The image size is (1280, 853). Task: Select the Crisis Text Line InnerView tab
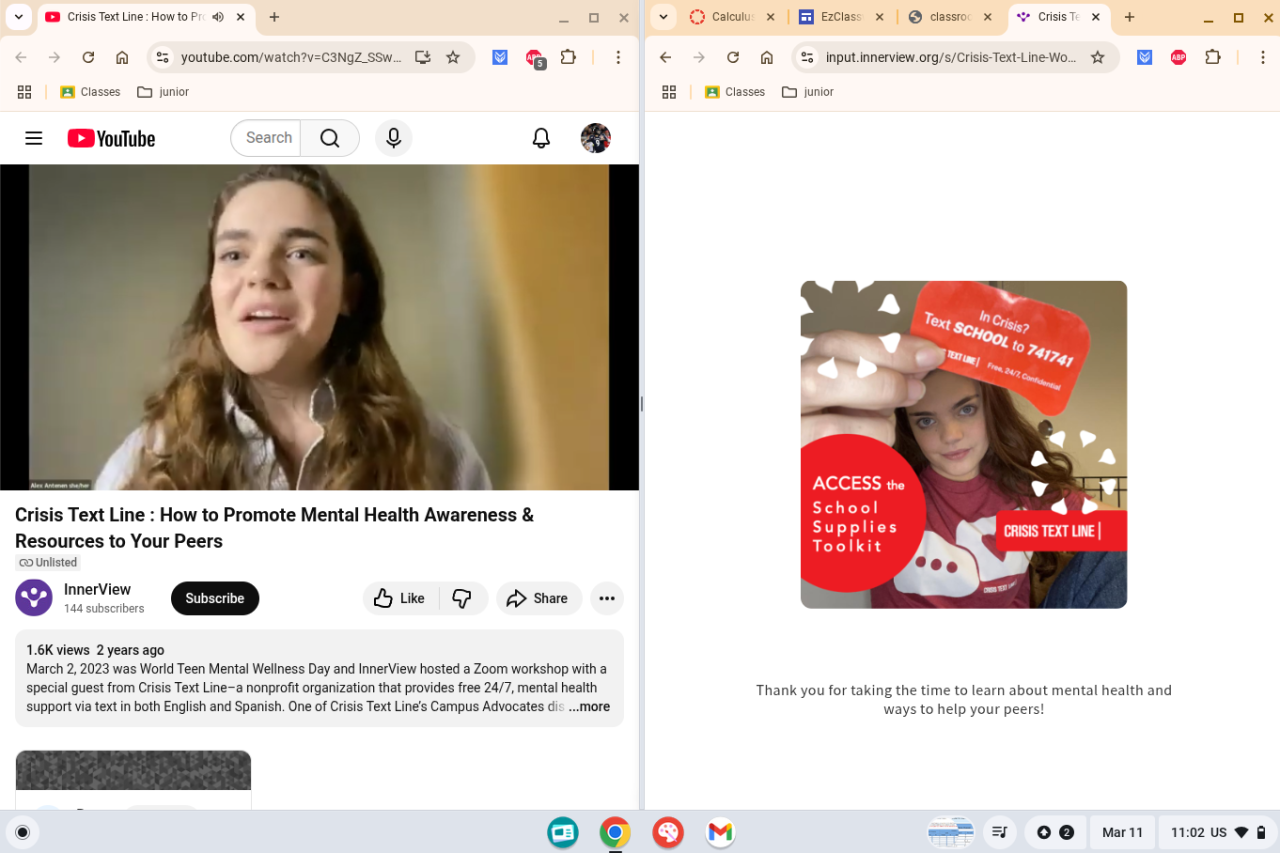tap(1047, 17)
